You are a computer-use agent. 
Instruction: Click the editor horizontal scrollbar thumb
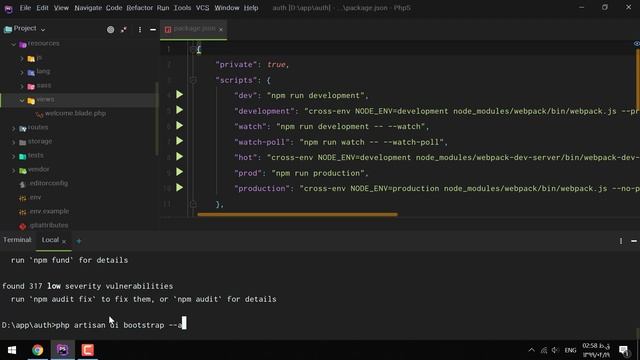pos(297,214)
